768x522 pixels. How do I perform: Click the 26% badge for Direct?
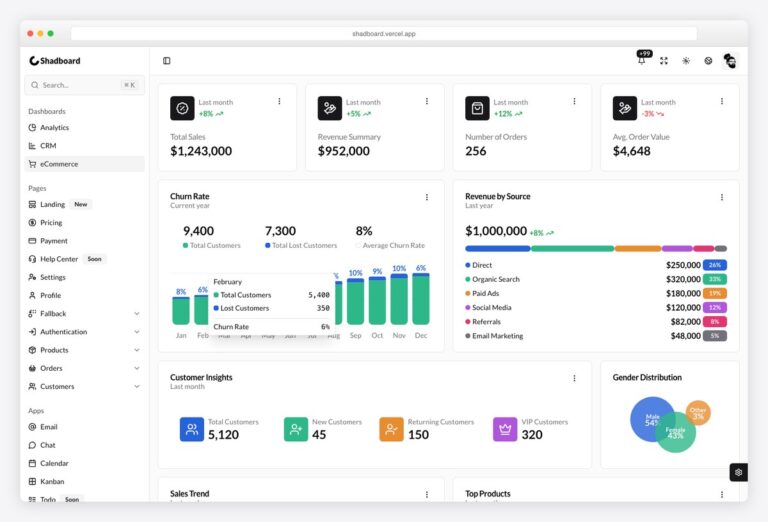pos(715,265)
